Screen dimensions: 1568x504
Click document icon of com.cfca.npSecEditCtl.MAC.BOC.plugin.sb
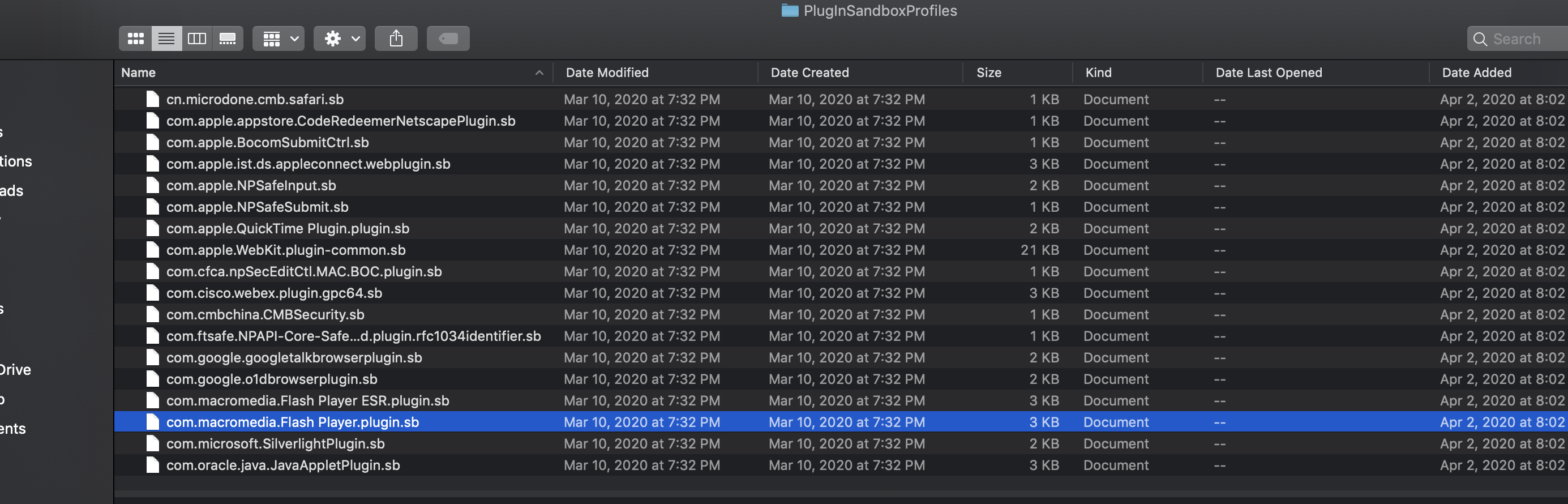click(x=153, y=271)
